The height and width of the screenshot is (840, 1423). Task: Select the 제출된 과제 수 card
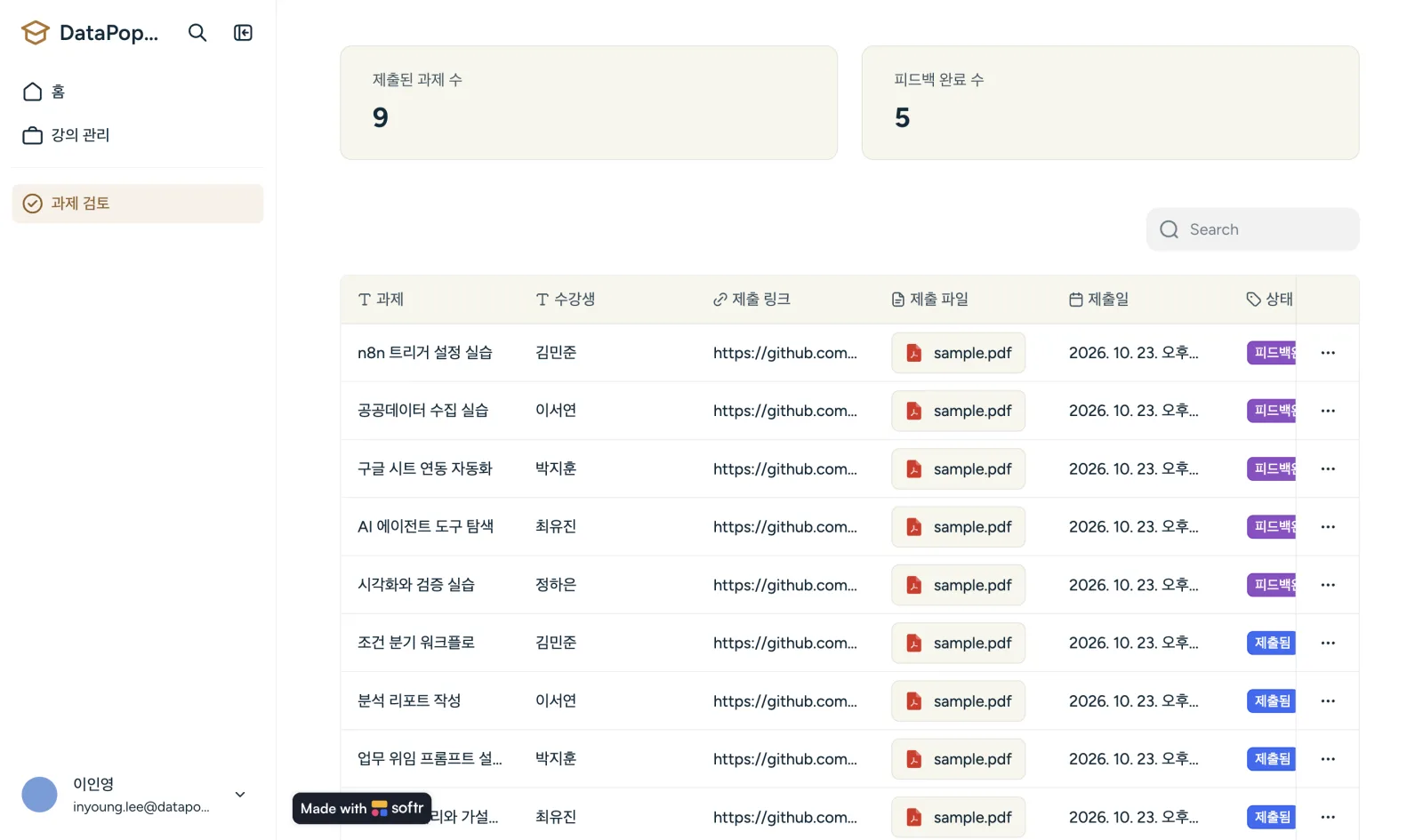point(589,103)
